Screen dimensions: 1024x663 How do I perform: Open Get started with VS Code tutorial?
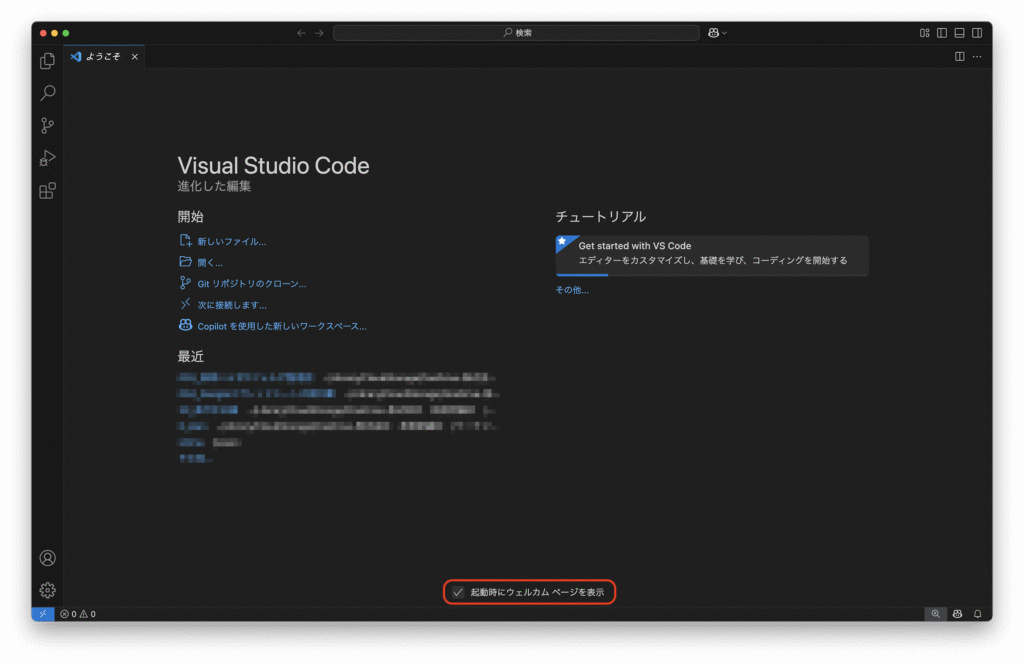click(712, 255)
